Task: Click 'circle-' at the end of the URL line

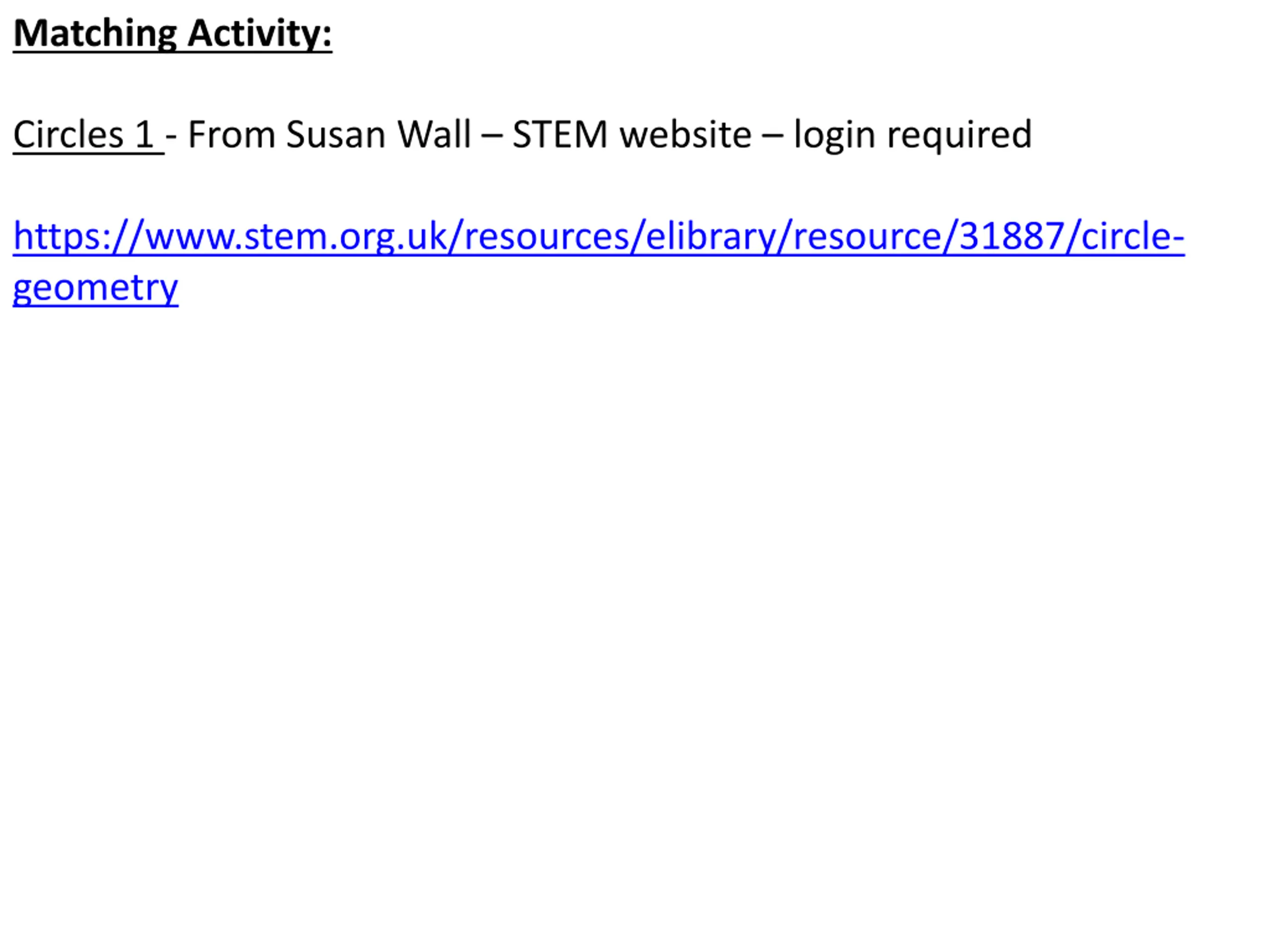Action: tap(1133, 237)
